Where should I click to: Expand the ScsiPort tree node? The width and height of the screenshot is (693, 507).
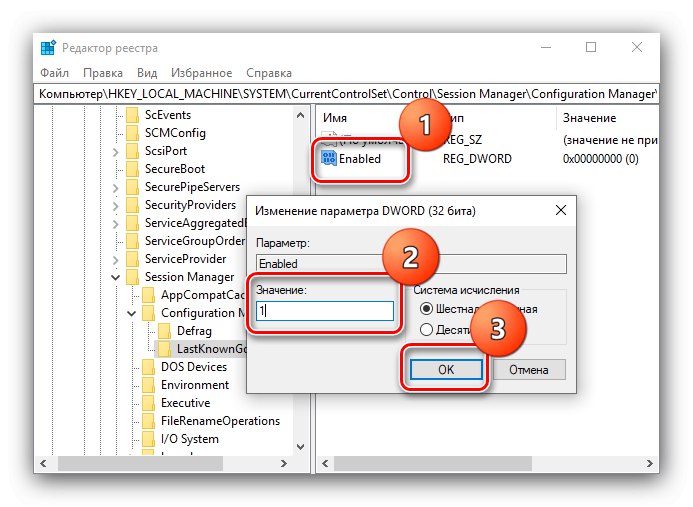click(116, 152)
